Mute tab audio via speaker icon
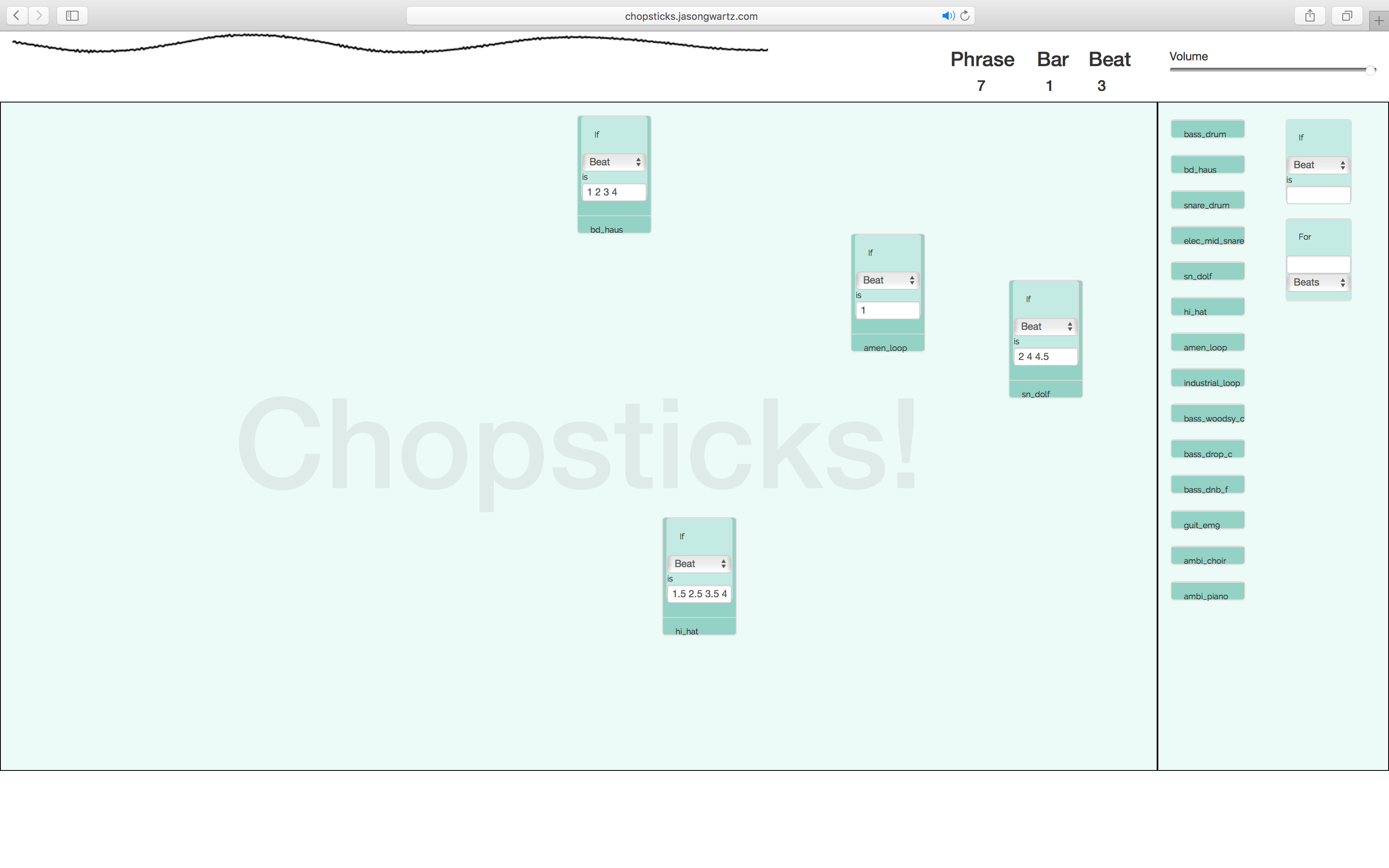Image resolution: width=1389 pixels, height=868 pixels. [947, 16]
